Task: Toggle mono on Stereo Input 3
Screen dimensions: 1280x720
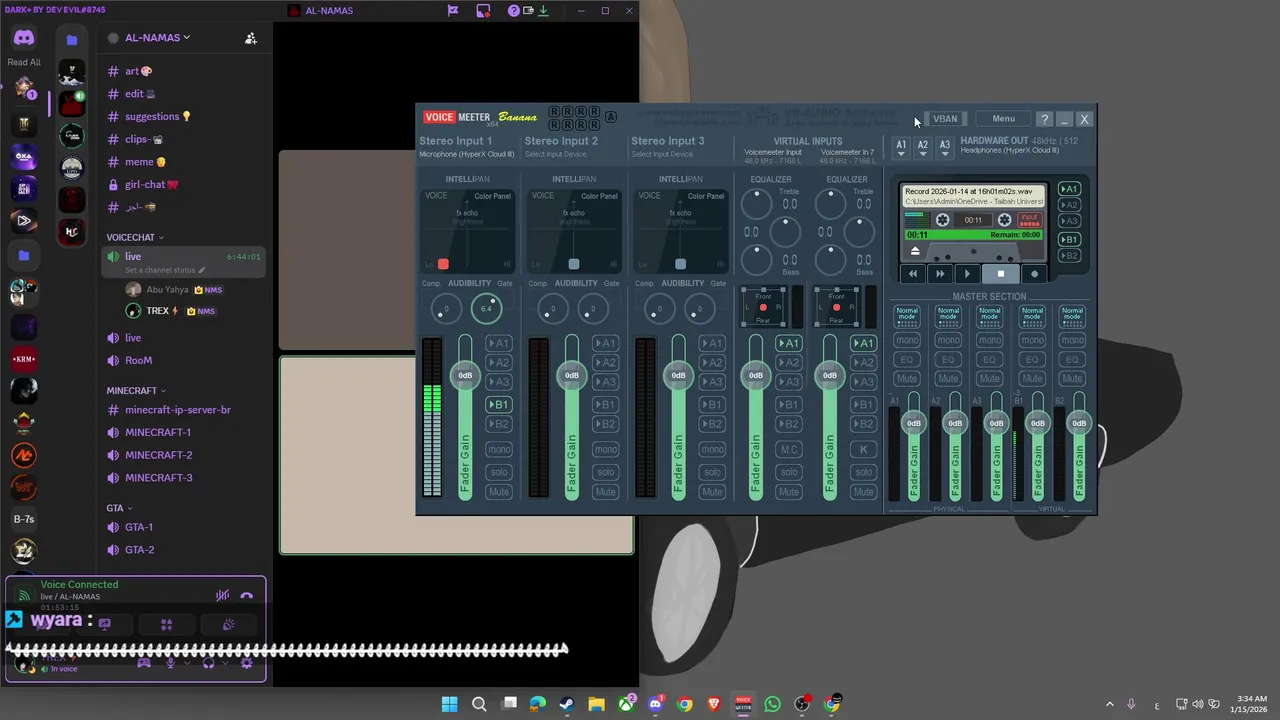Action: [712, 449]
